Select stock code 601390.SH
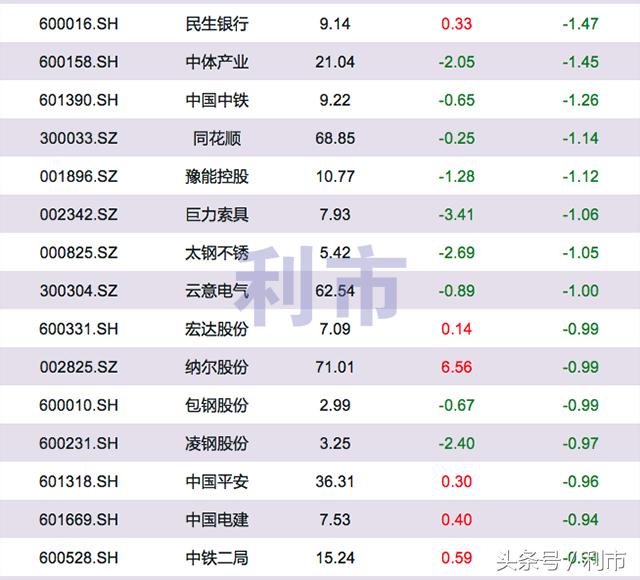Viewport: 640px width, 580px height. tap(79, 100)
